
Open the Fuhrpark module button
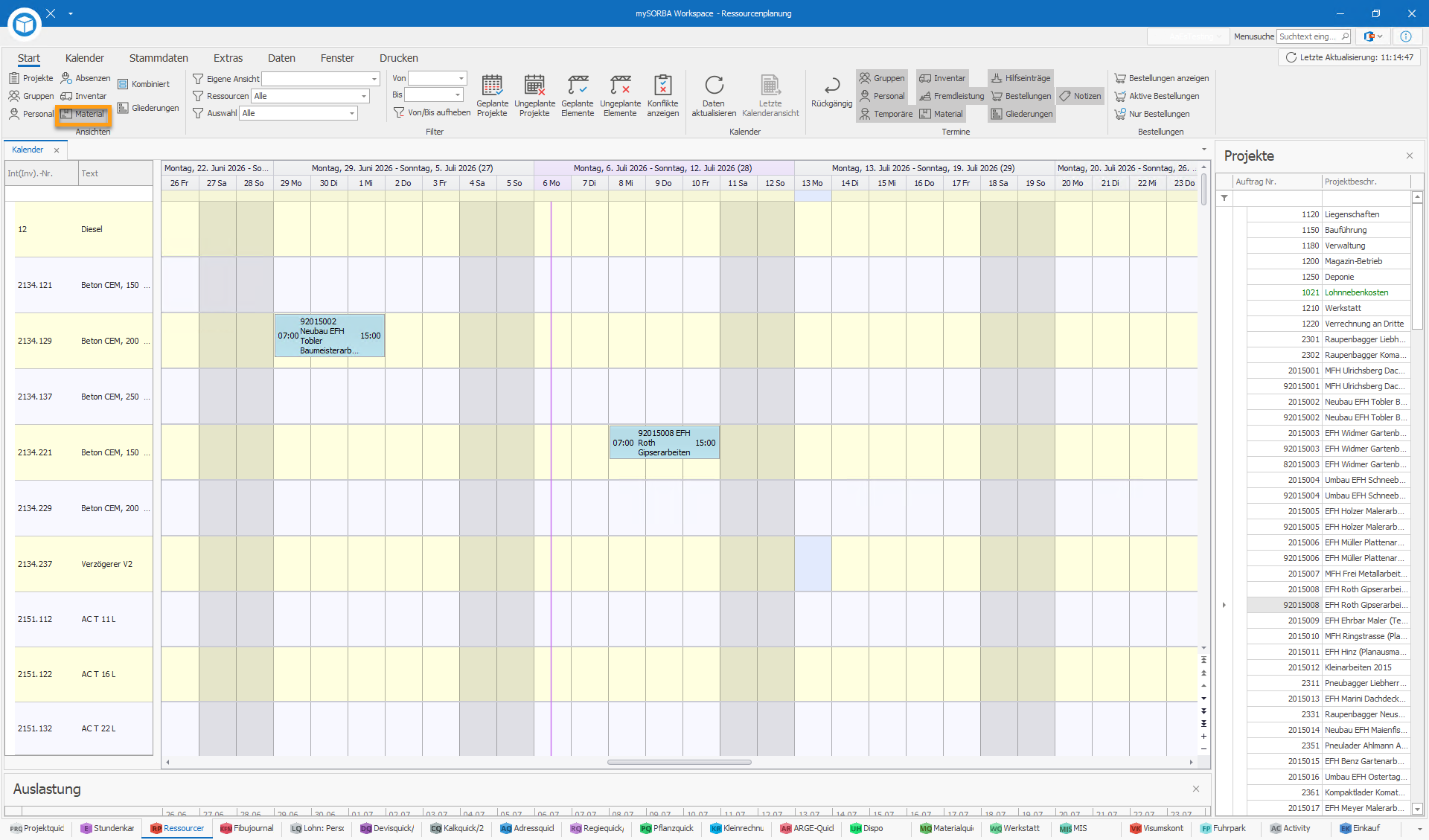pos(1223,828)
